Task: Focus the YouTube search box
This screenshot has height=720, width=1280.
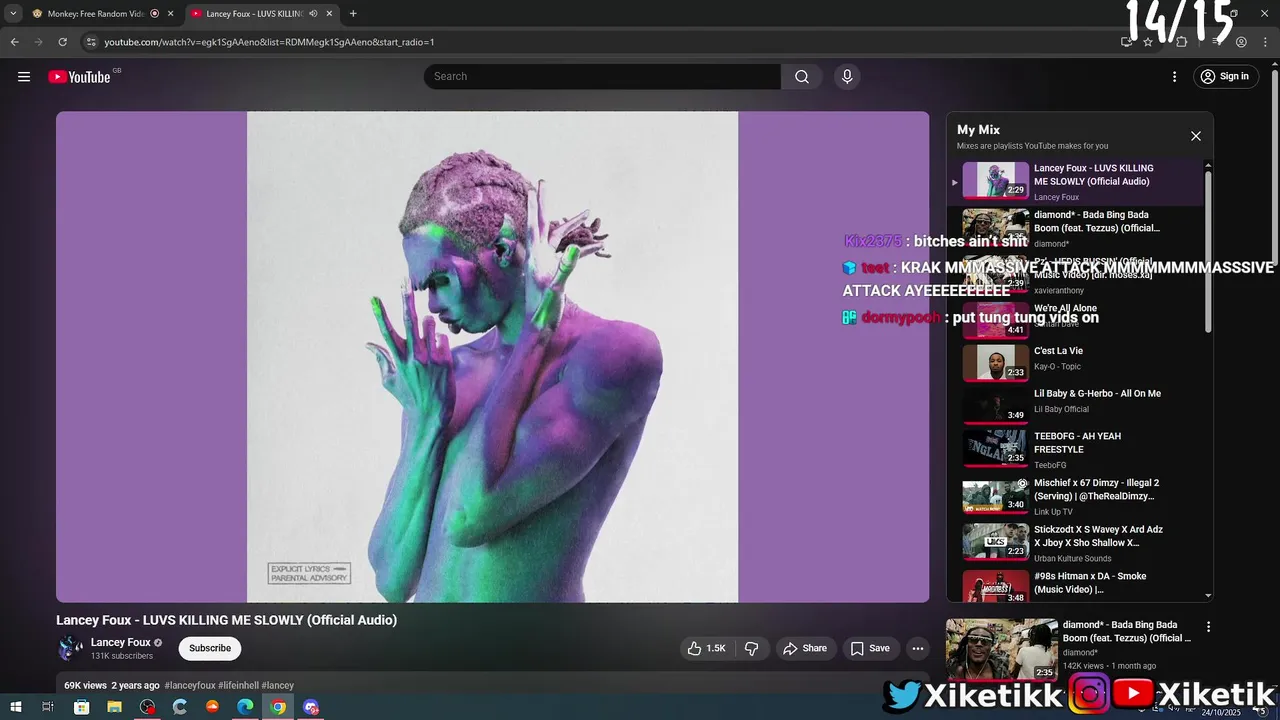Action: tap(602, 77)
